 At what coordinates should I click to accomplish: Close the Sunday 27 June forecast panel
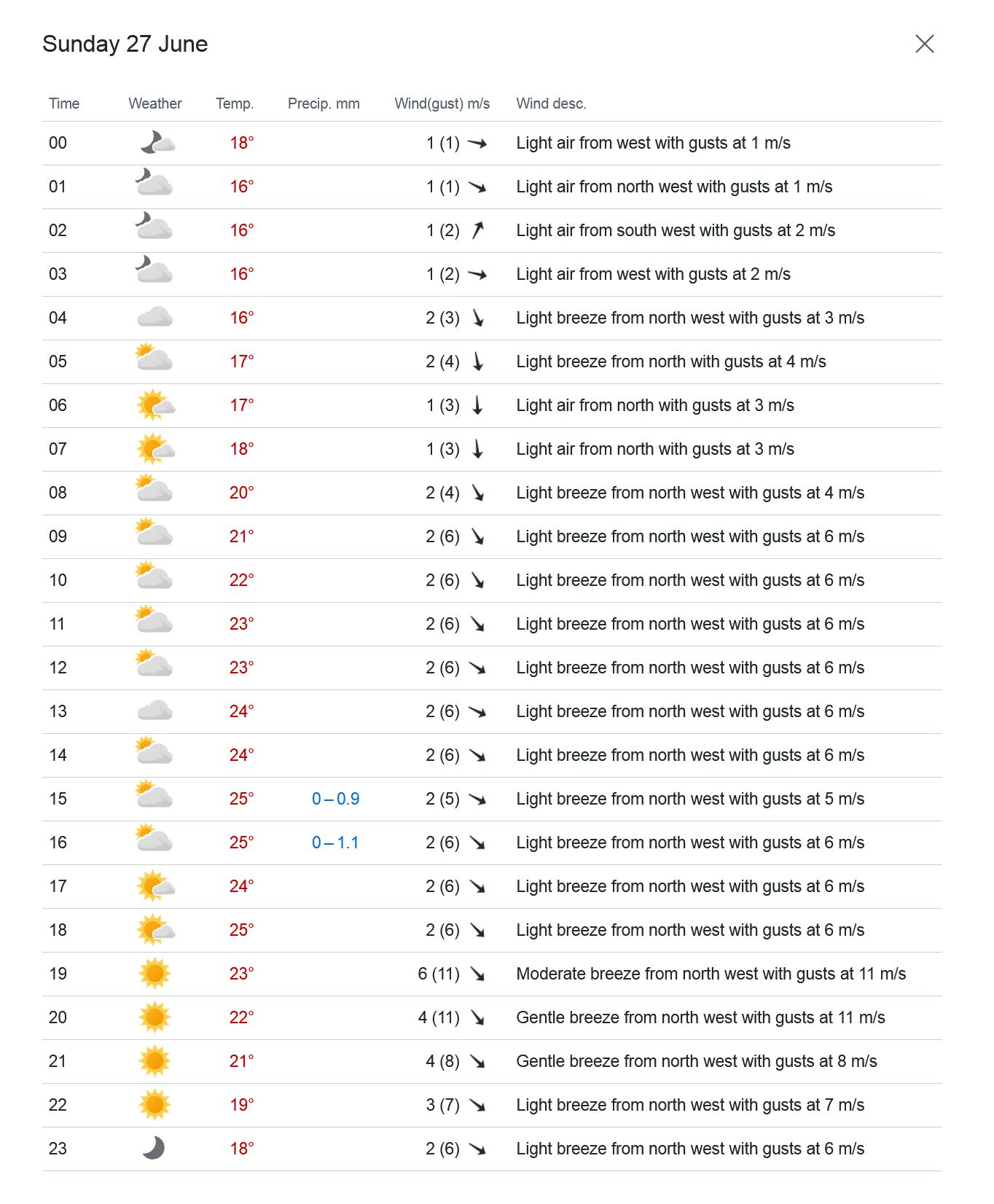pos(924,44)
